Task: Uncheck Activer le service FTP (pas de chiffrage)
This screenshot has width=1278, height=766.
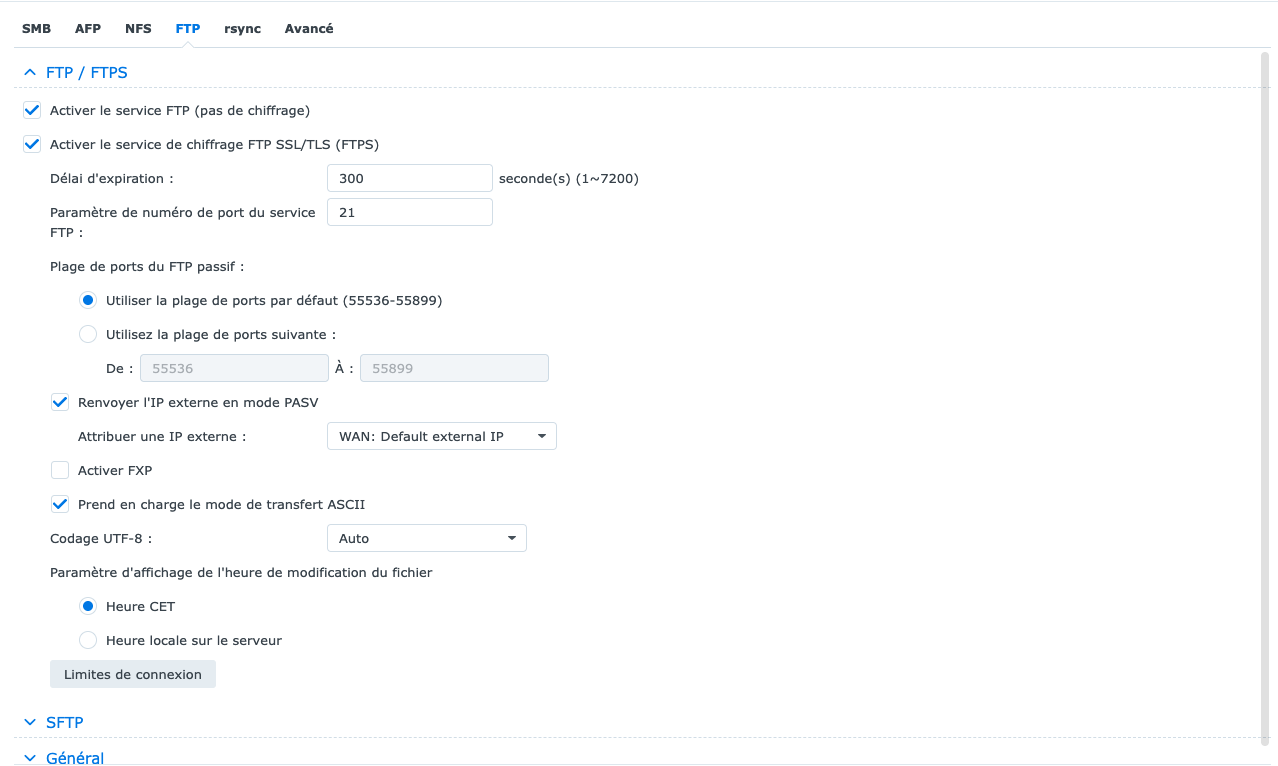Action: point(32,110)
